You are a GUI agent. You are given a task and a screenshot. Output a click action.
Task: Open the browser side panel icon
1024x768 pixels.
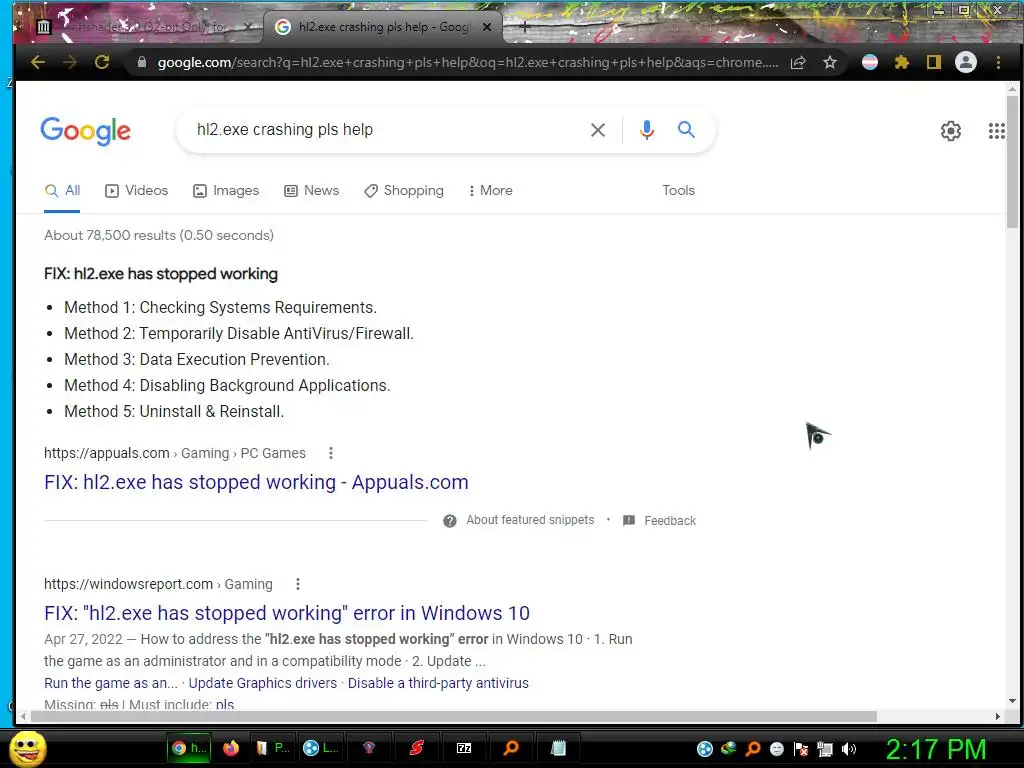point(934,62)
